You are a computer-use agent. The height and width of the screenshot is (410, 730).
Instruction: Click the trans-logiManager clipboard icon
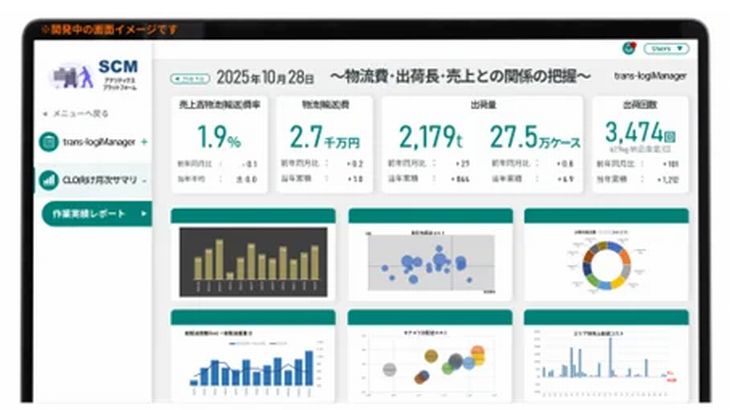[x=48, y=142]
